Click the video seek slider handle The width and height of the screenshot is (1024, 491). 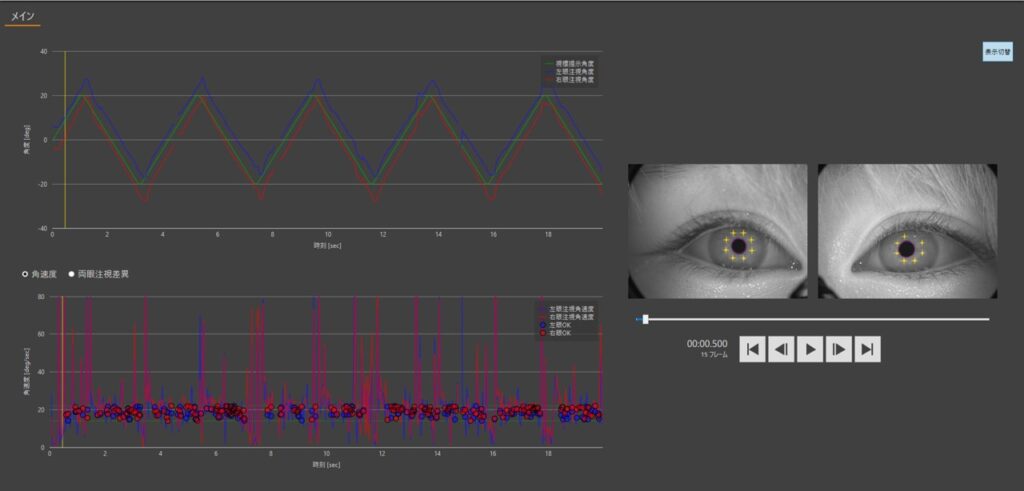pos(645,320)
